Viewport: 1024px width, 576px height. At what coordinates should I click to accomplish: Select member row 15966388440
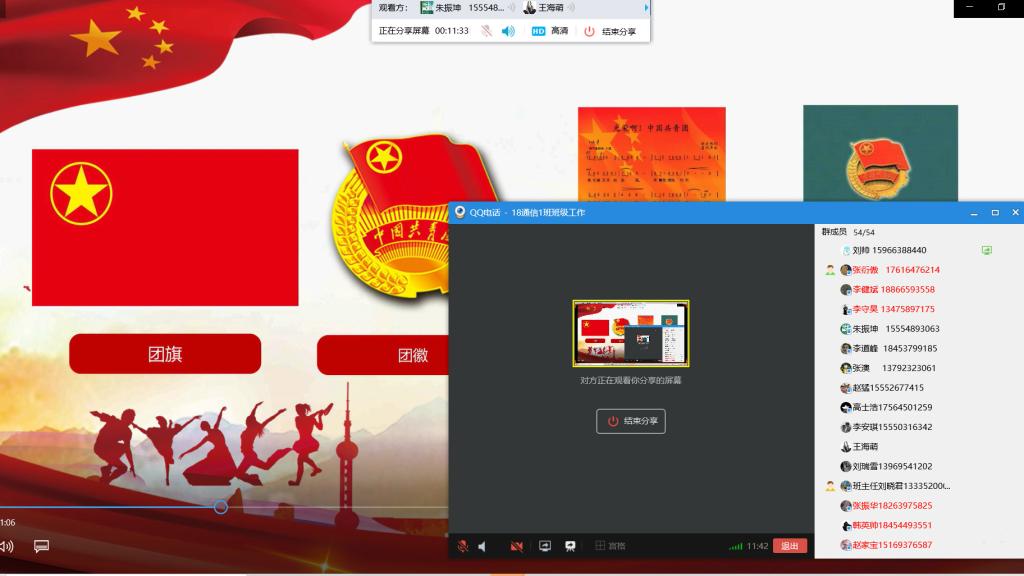(919, 250)
